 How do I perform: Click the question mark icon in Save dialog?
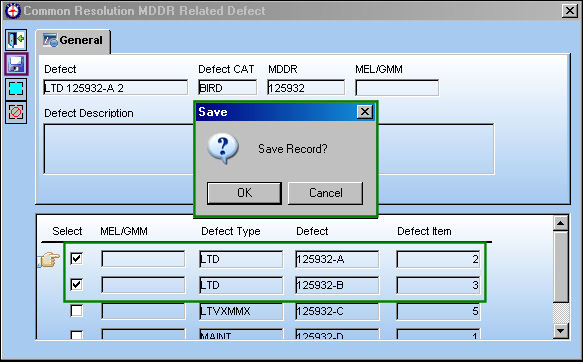point(223,148)
